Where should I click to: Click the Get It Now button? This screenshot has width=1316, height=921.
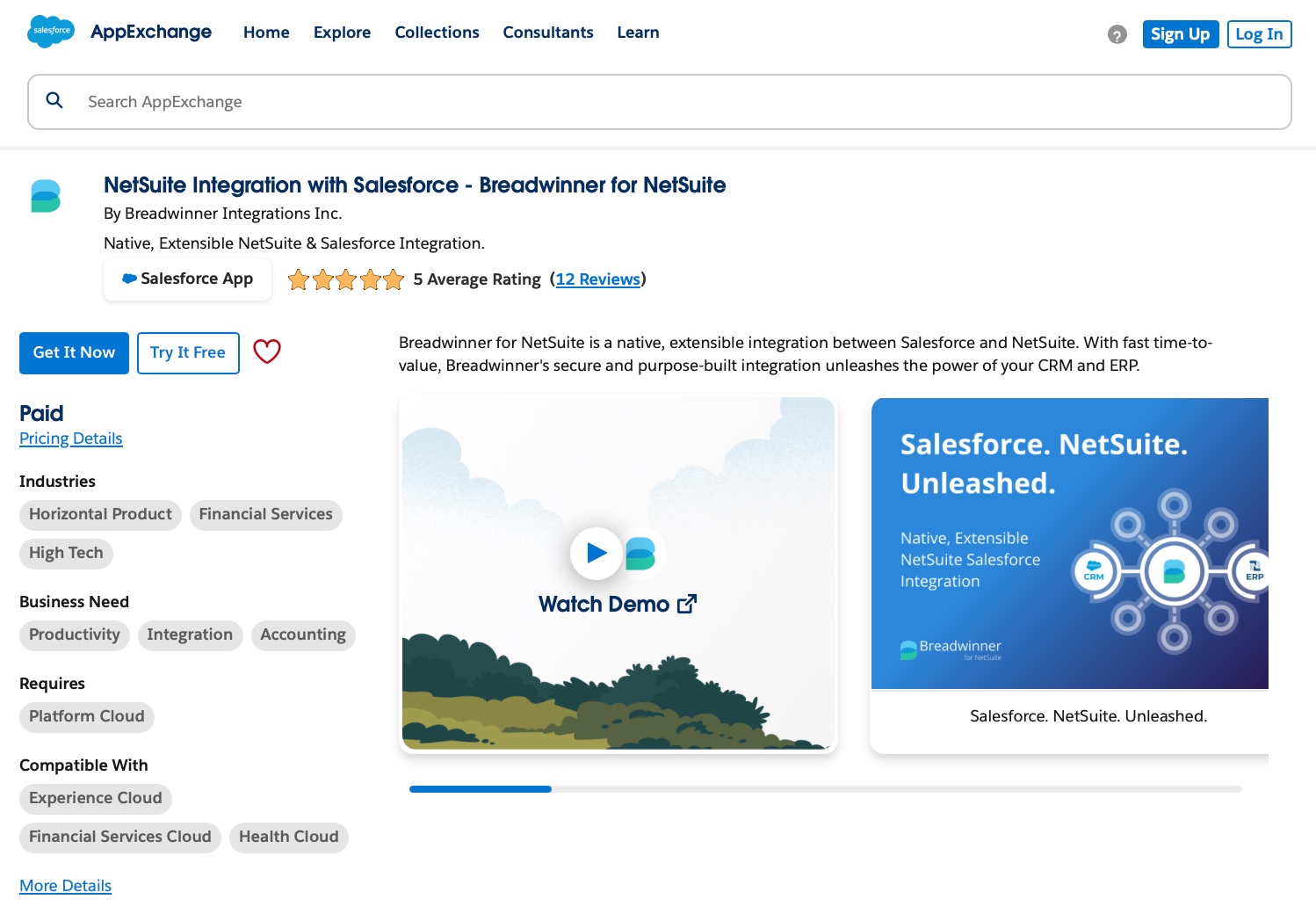point(74,352)
